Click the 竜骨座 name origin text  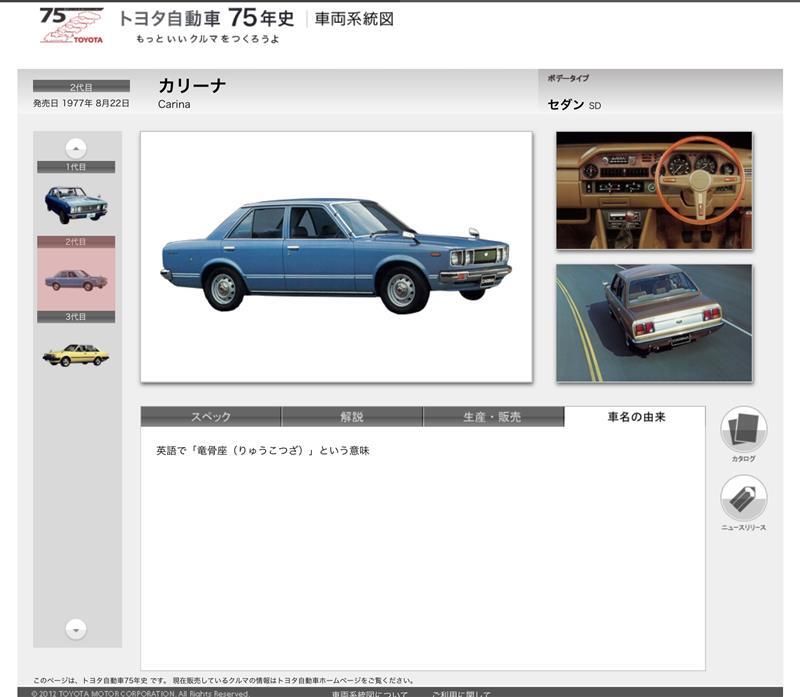[263, 451]
